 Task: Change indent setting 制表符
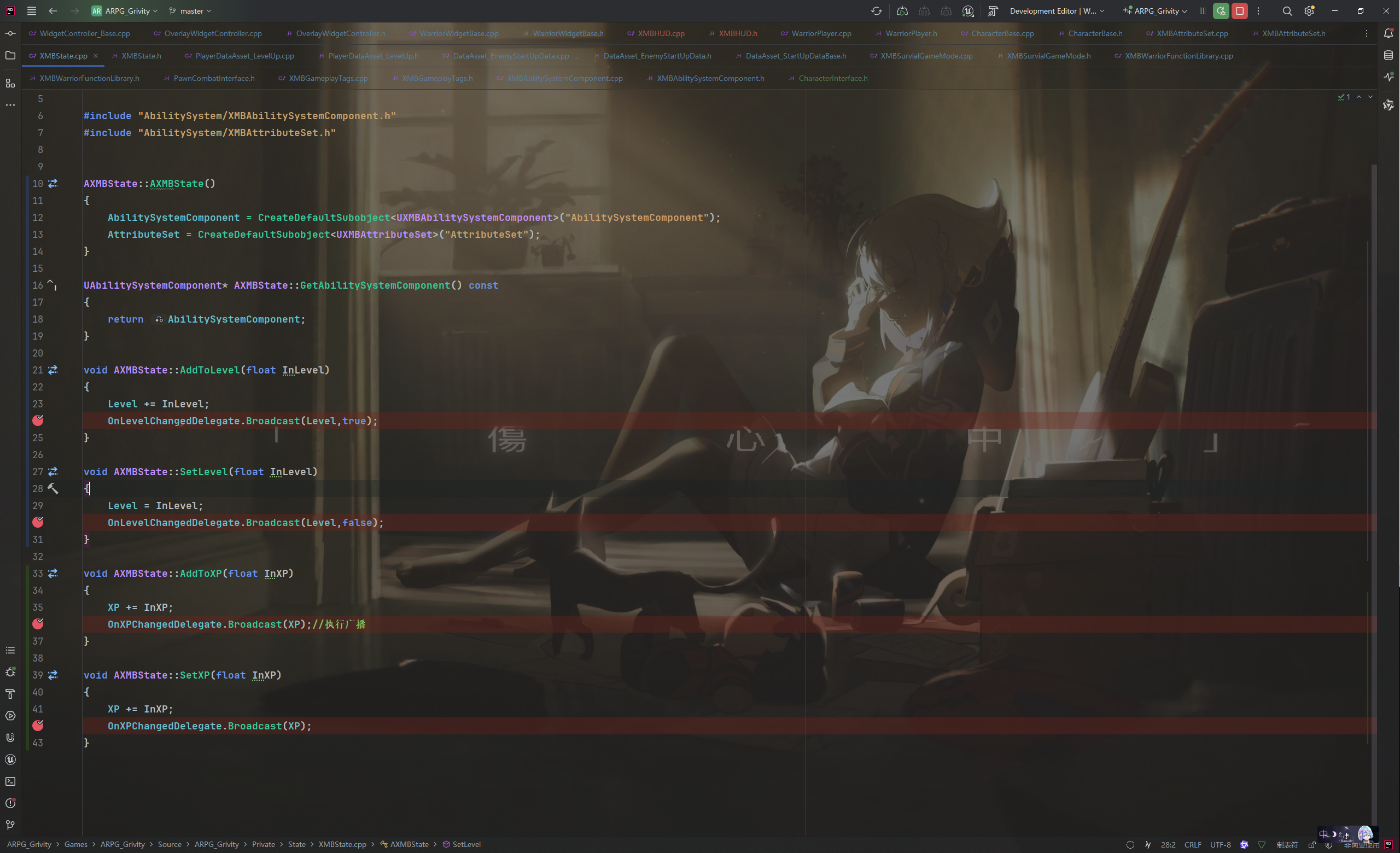[x=1287, y=844]
